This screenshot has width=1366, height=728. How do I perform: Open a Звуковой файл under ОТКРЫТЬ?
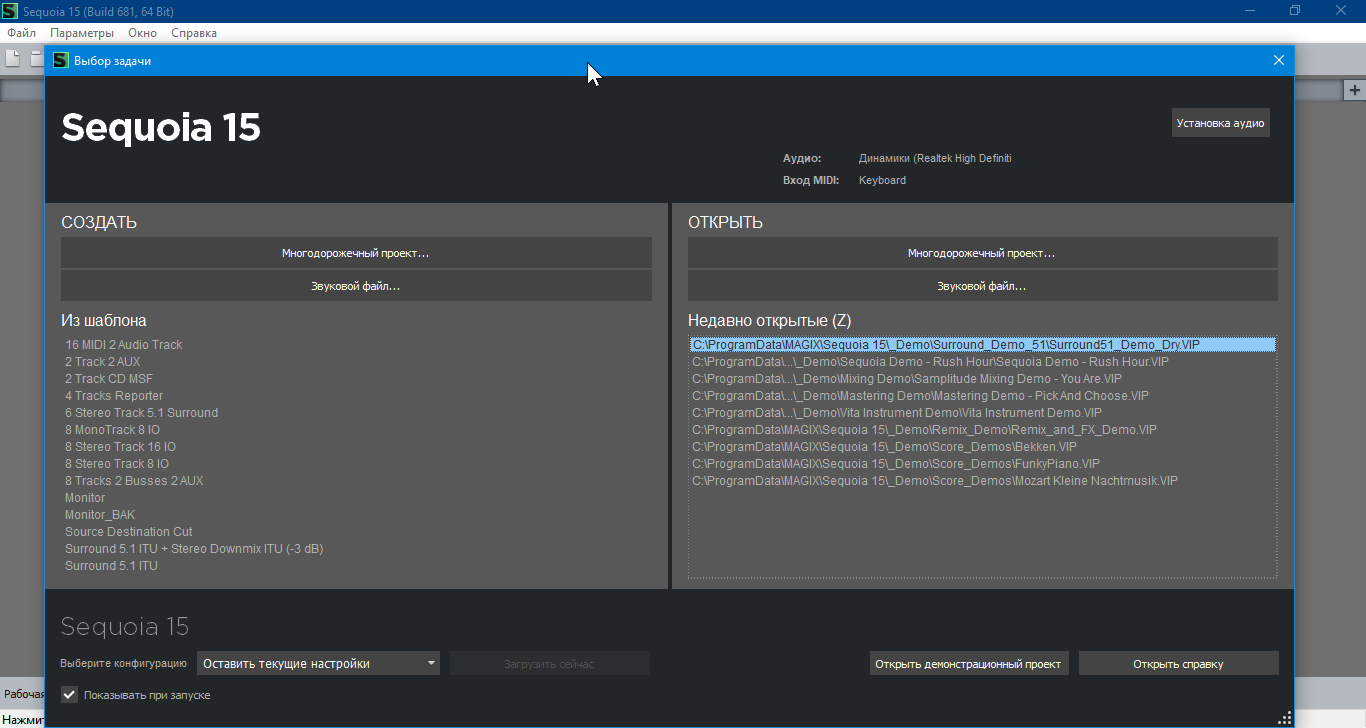pos(982,286)
